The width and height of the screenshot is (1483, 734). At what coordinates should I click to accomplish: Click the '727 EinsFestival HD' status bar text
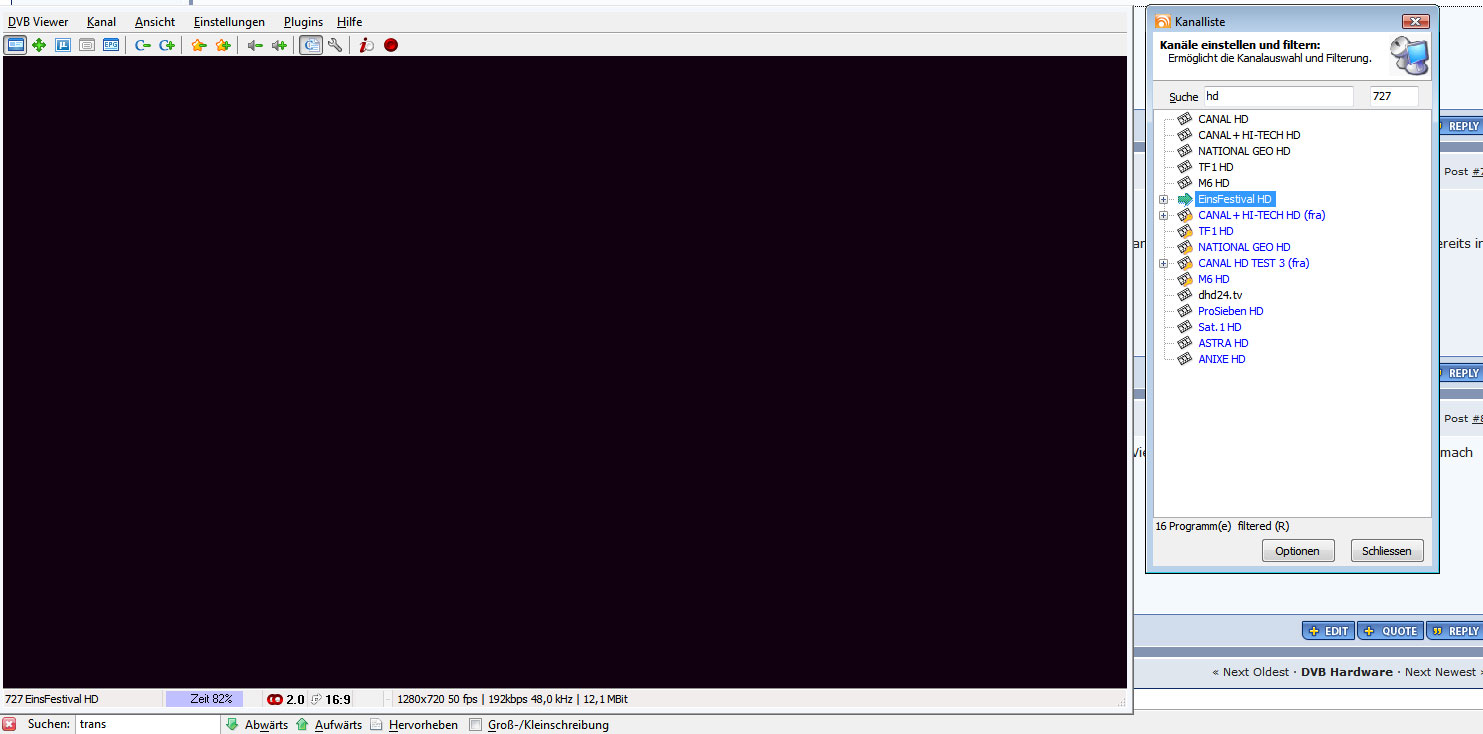52,699
